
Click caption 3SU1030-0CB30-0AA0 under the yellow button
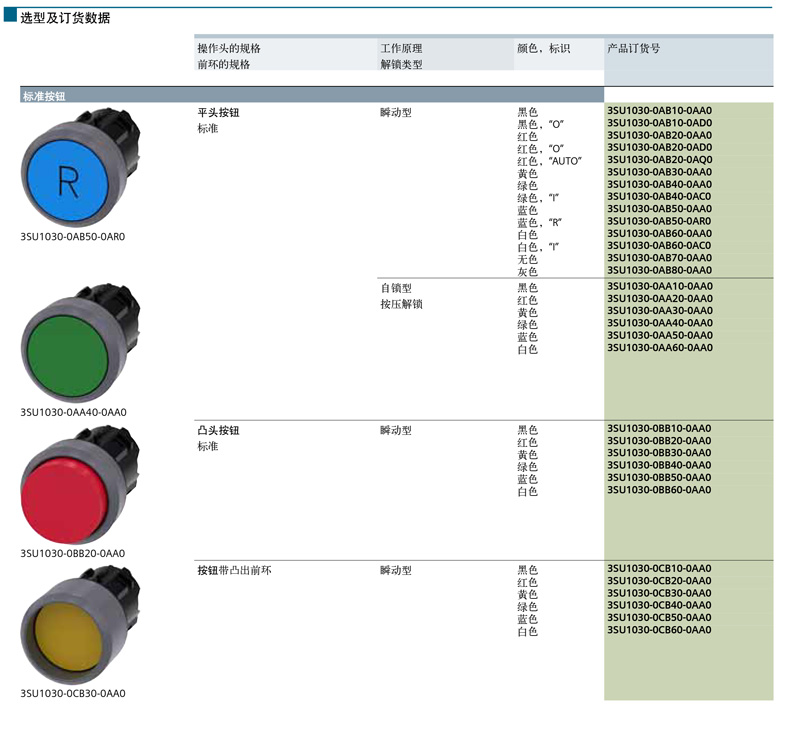tap(73, 693)
